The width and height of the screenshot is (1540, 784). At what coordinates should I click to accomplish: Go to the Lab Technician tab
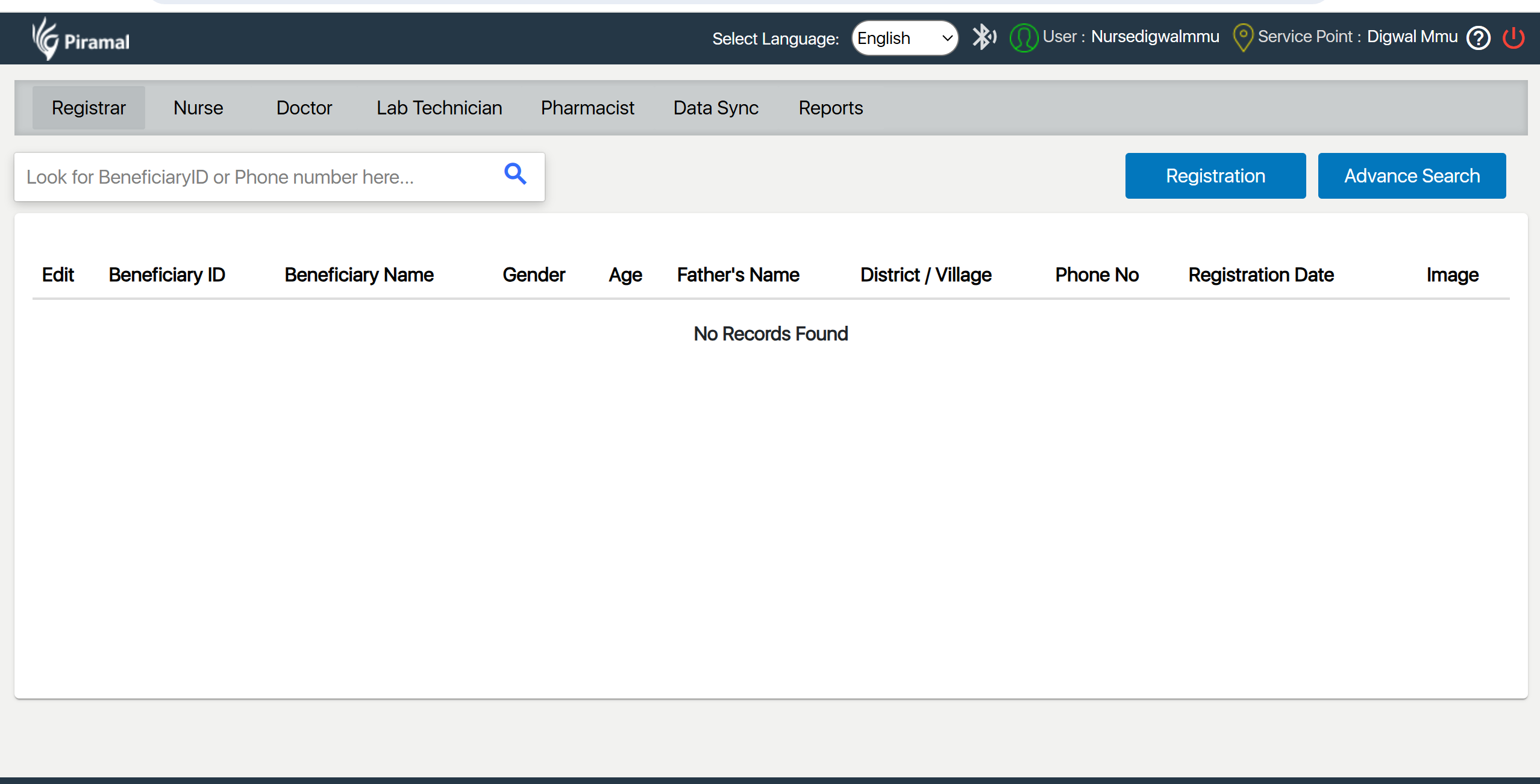point(439,108)
